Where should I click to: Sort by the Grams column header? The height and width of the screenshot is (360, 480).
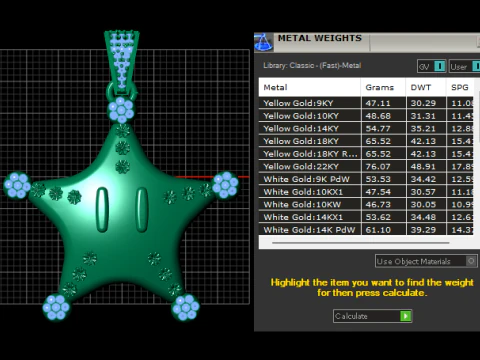click(383, 87)
